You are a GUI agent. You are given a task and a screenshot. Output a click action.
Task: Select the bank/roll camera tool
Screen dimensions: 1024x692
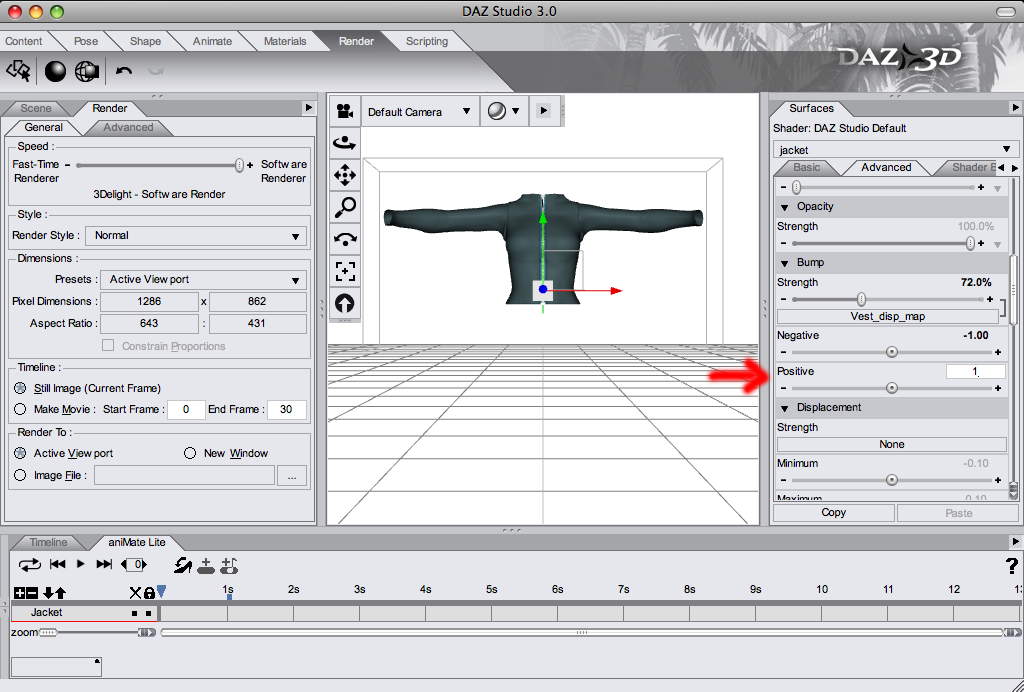(x=345, y=239)
